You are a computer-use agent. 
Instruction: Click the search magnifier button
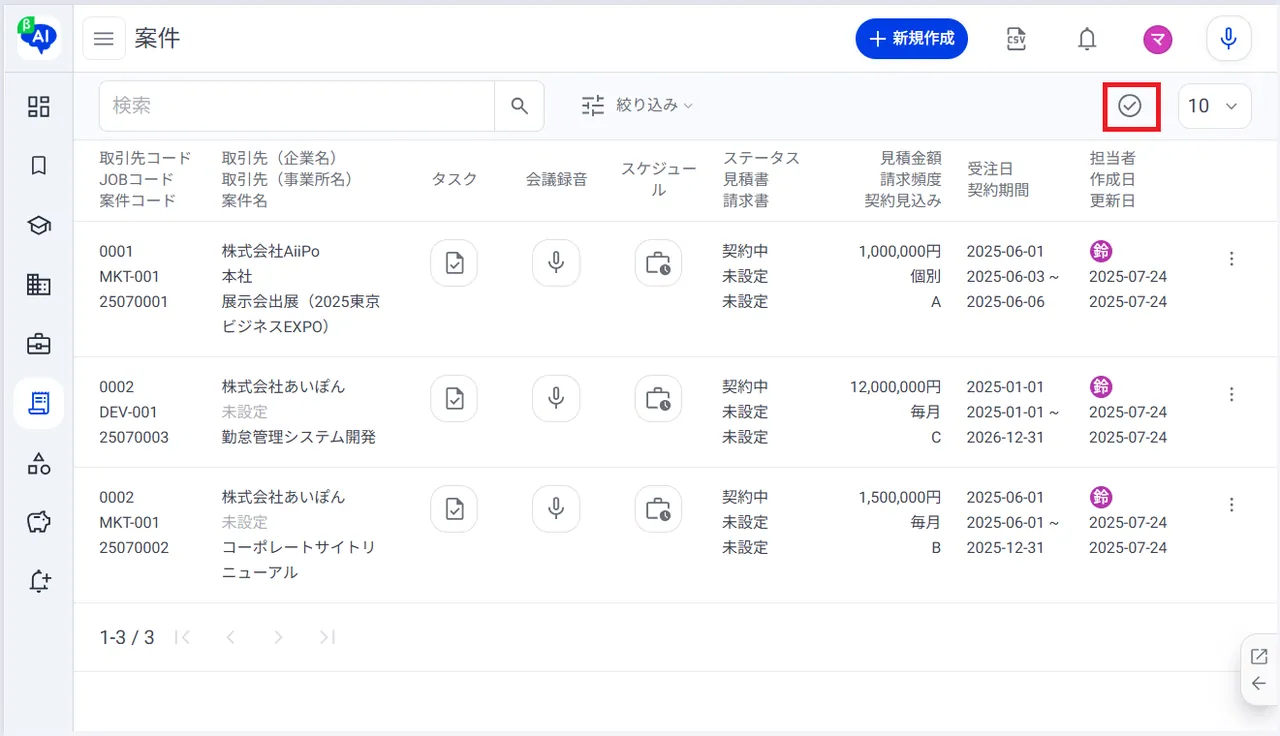[x=519, y=106]
